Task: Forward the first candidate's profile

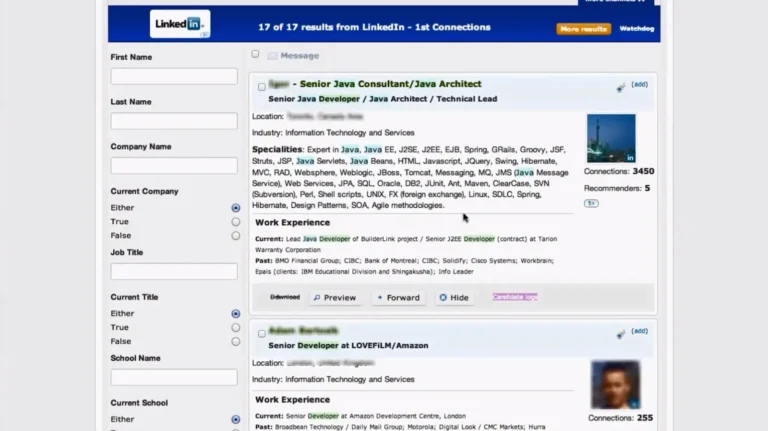Action: pyautogui.click(x=398, y=297)
